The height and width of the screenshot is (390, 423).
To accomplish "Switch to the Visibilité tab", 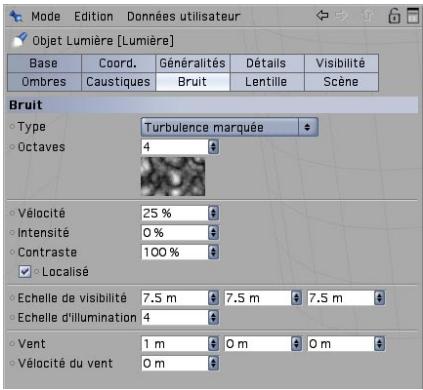I will point(341,63).
